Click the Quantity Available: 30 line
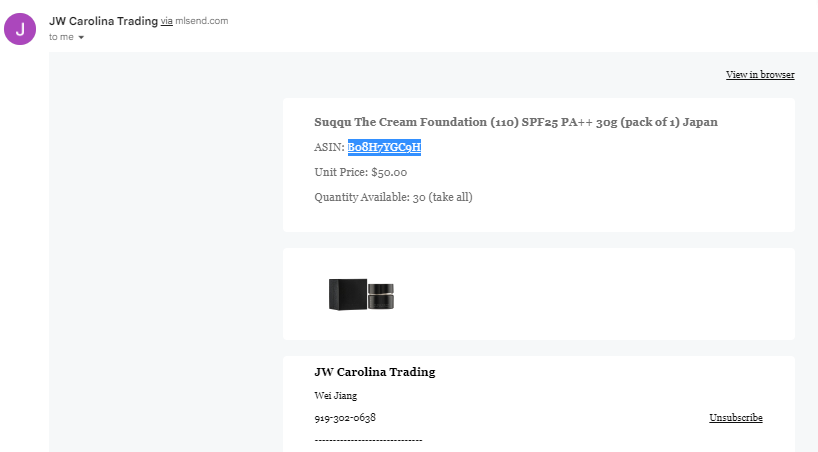The height and width of the screenshot is (452, 818). (x=393, y=197)
